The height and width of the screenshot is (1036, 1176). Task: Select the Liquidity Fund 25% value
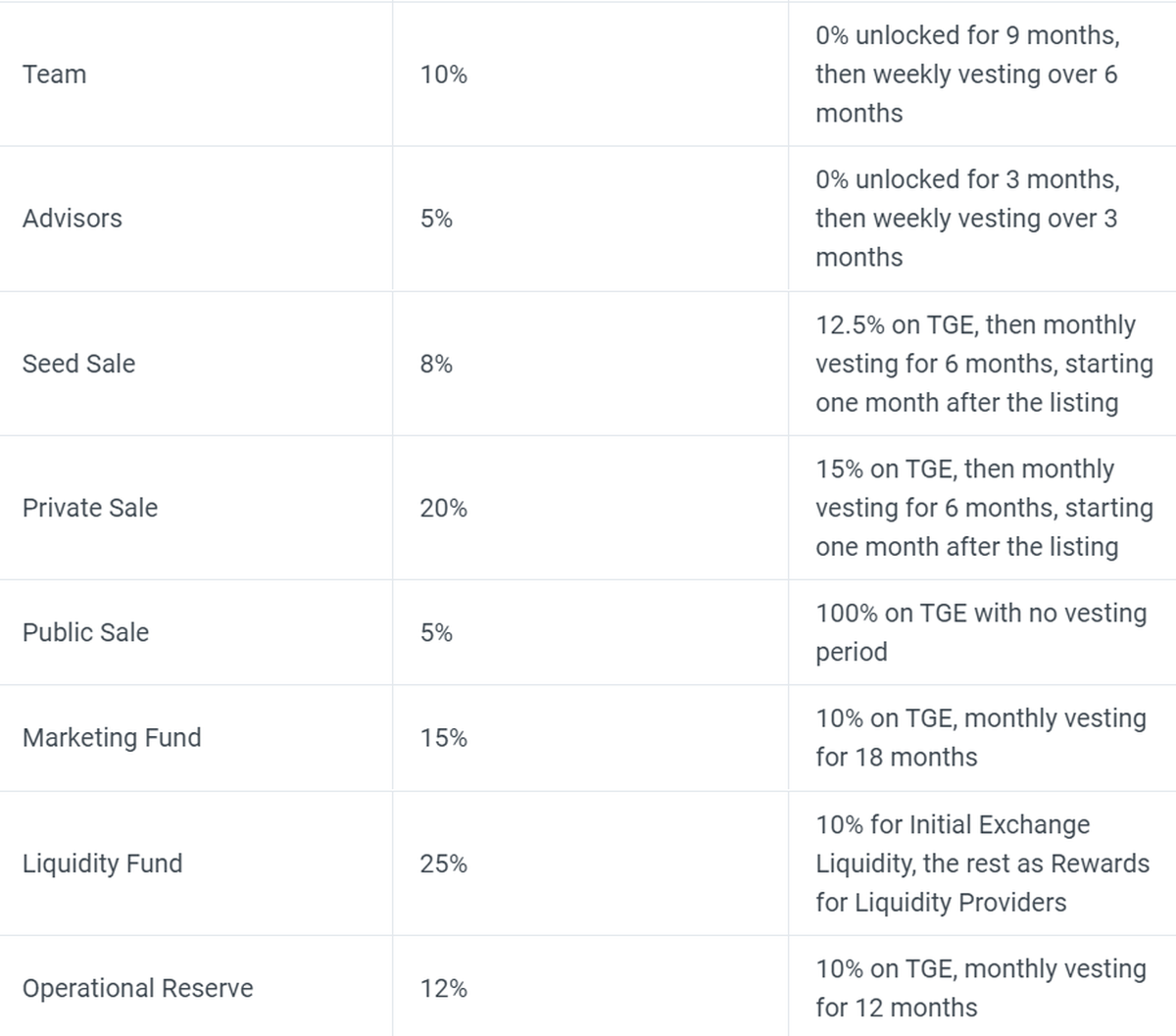click(x=444, y=863)
